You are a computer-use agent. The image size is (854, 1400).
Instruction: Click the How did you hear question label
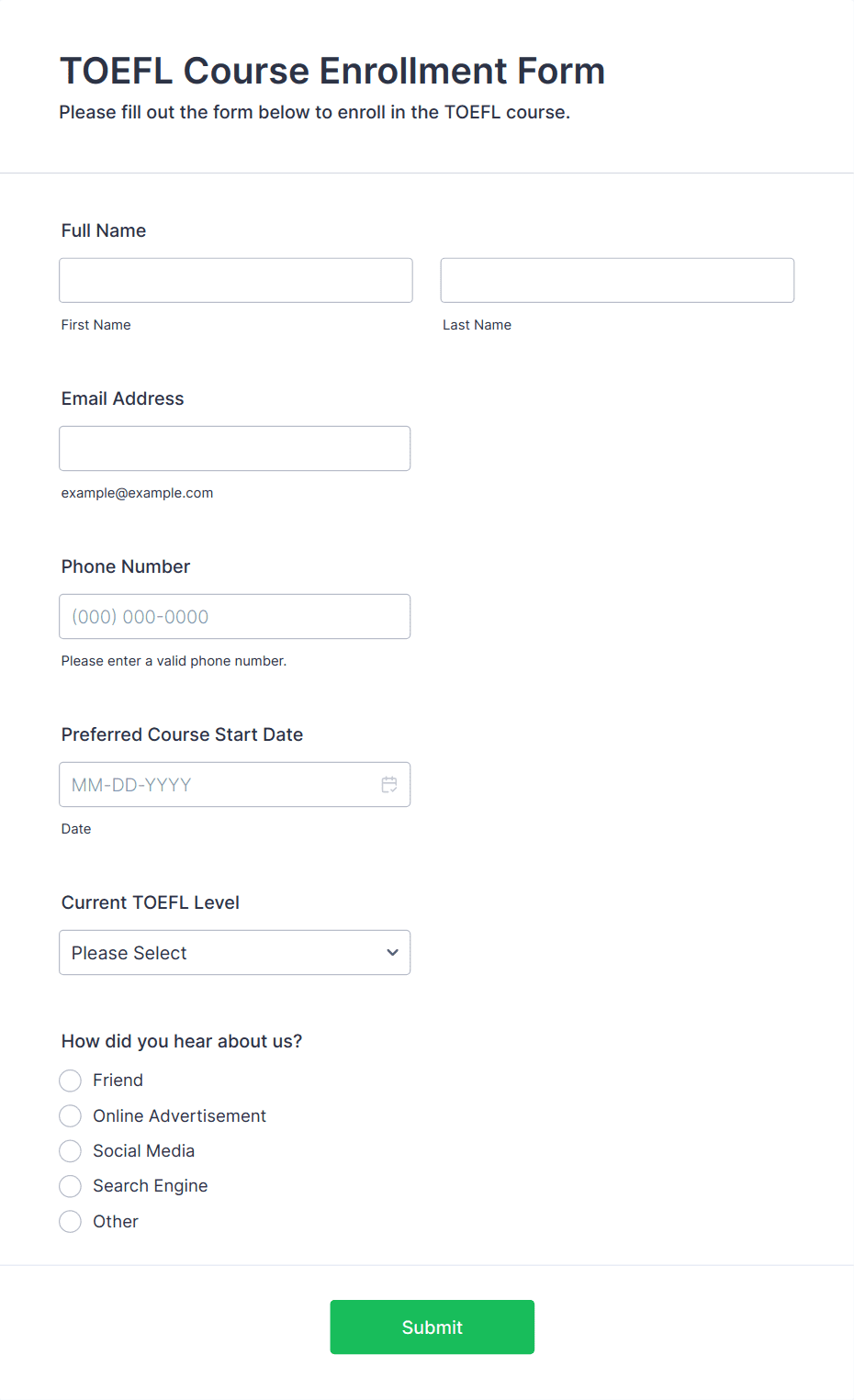coord(182,1041)
